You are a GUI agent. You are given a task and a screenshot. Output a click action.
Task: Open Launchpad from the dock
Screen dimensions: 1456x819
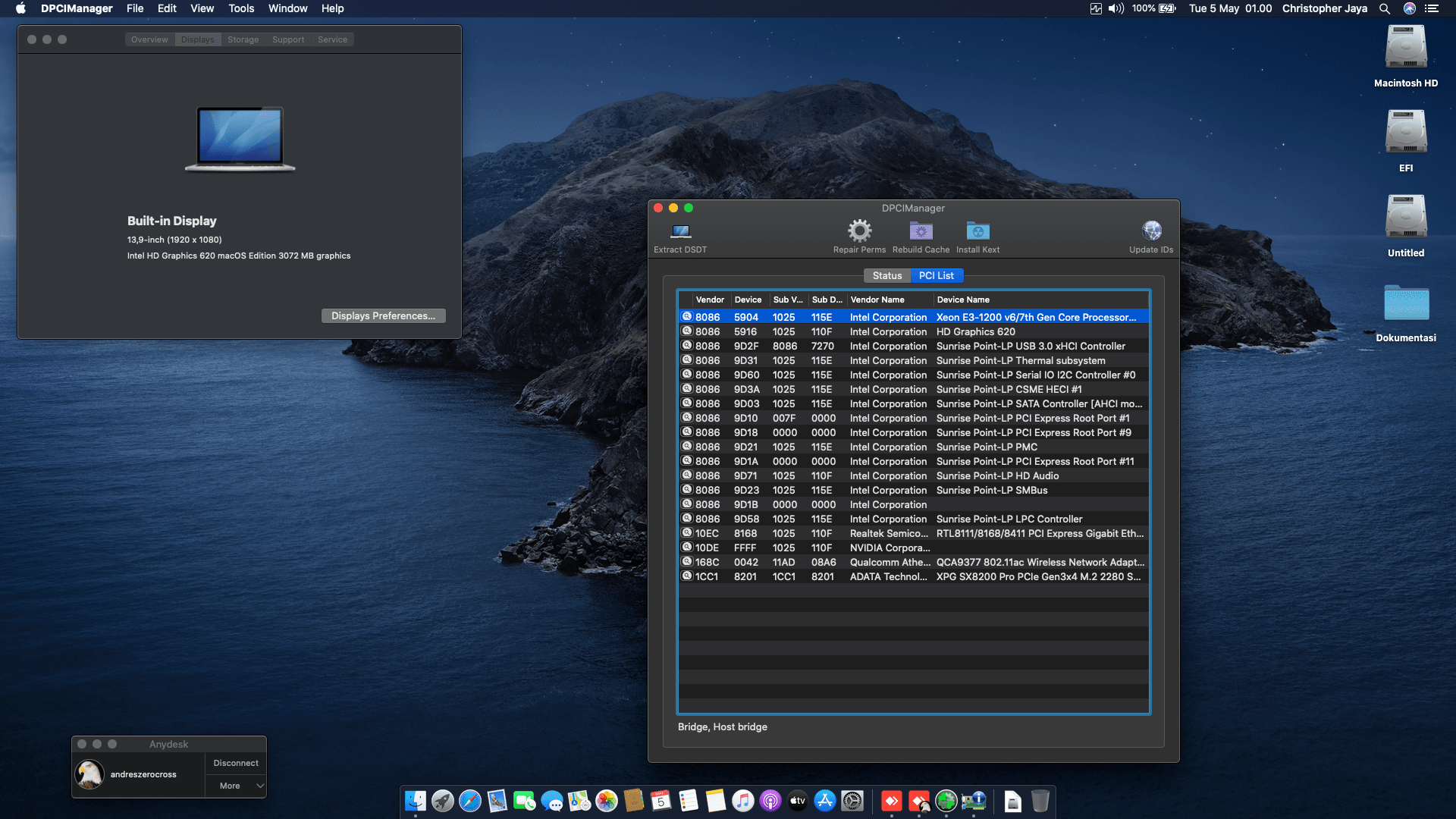tap(443, 801)
